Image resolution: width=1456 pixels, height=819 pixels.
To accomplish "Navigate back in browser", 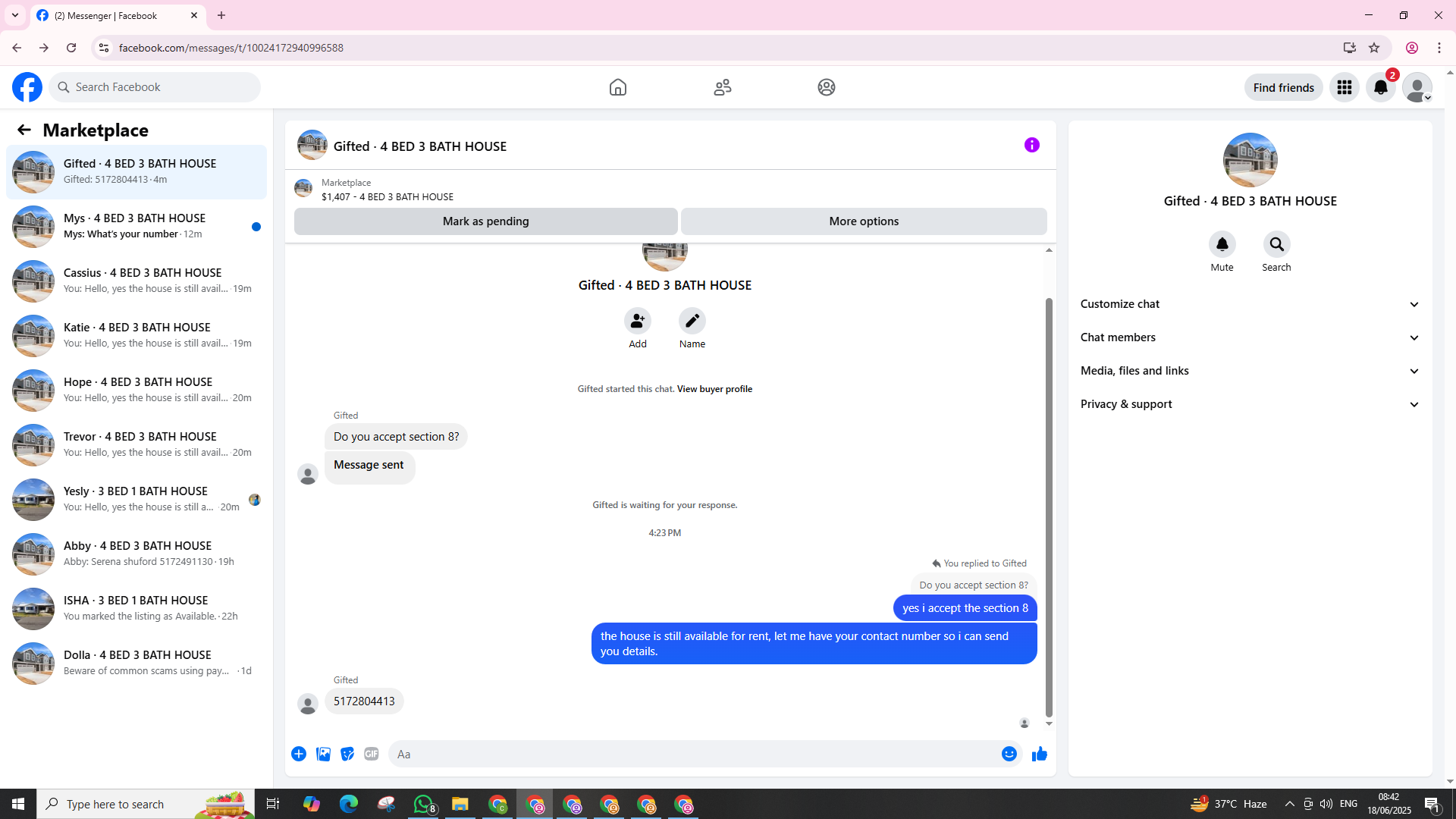I will point(17,48).
